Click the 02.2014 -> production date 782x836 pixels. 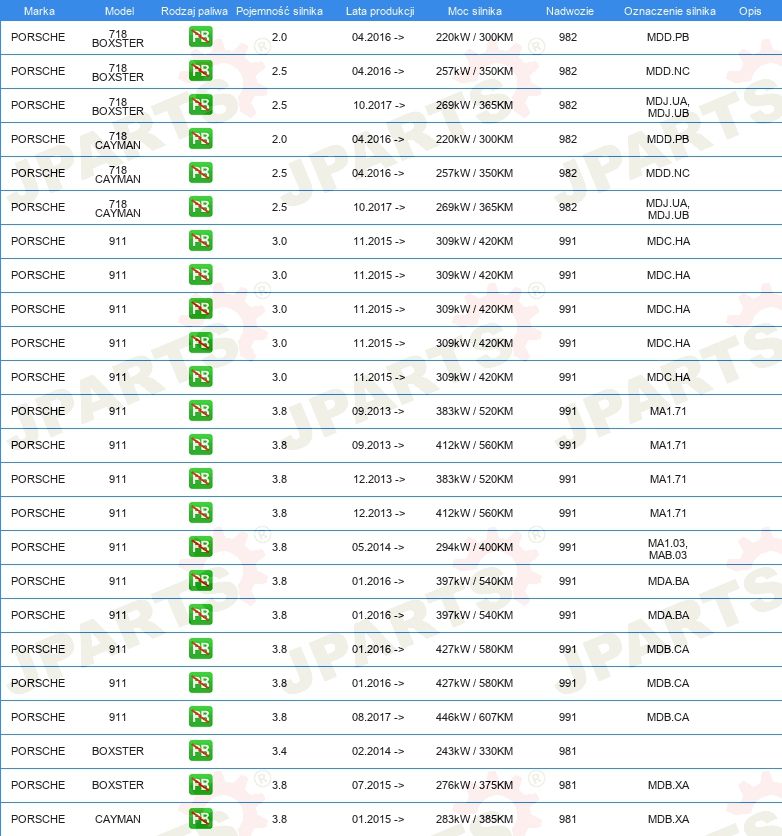pyautogui.click(x=378, y=751)
